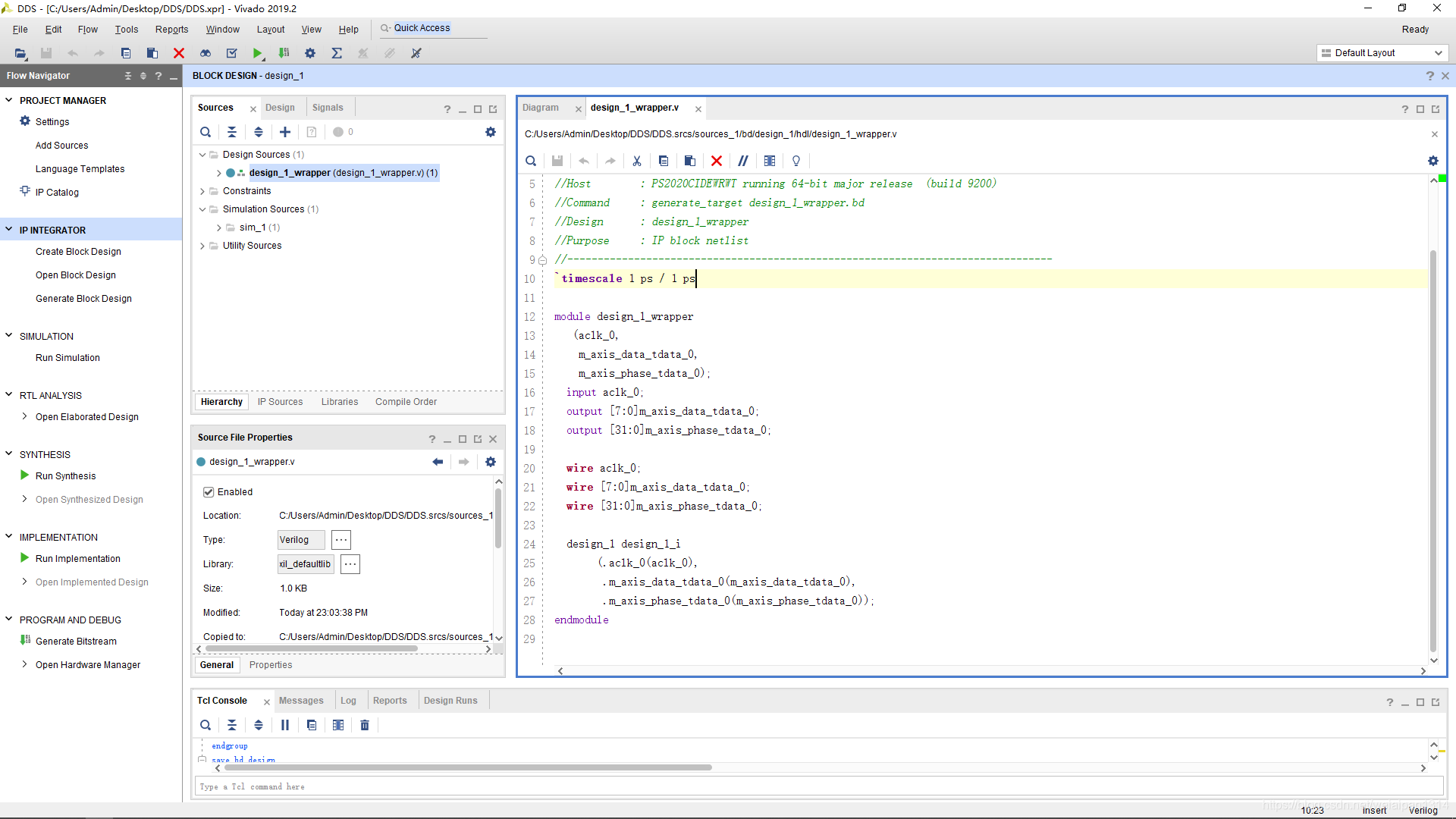1456x819 pixels.
Task: Collapse the PROJECT MANAGER section
Action: (x=9, y=100)
